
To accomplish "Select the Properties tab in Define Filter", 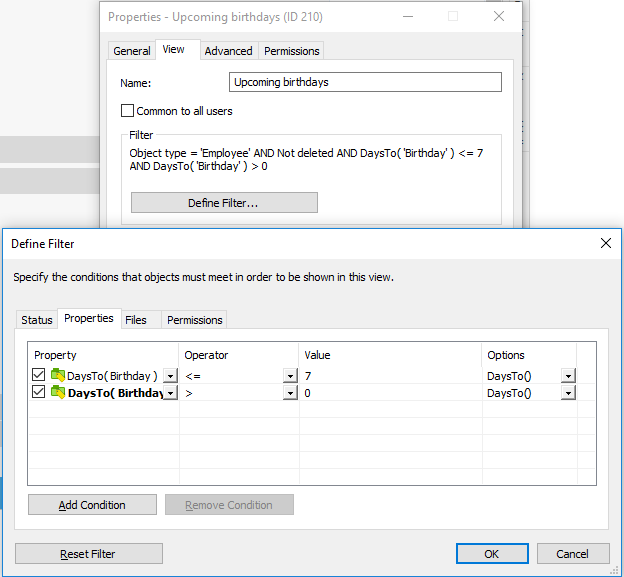I will tap(89, 318).
